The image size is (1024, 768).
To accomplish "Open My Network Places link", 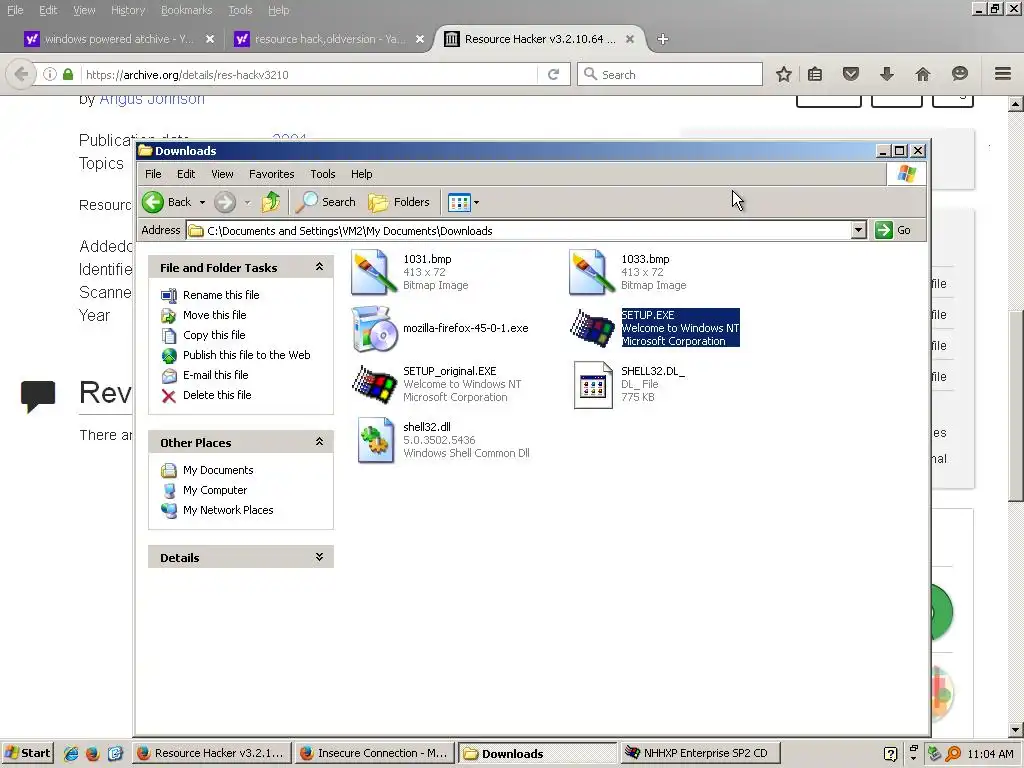I will click(228, 510).
